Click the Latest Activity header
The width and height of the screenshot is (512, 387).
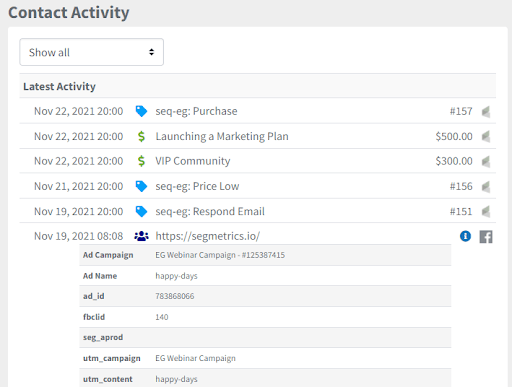click(x=59, y=86)
